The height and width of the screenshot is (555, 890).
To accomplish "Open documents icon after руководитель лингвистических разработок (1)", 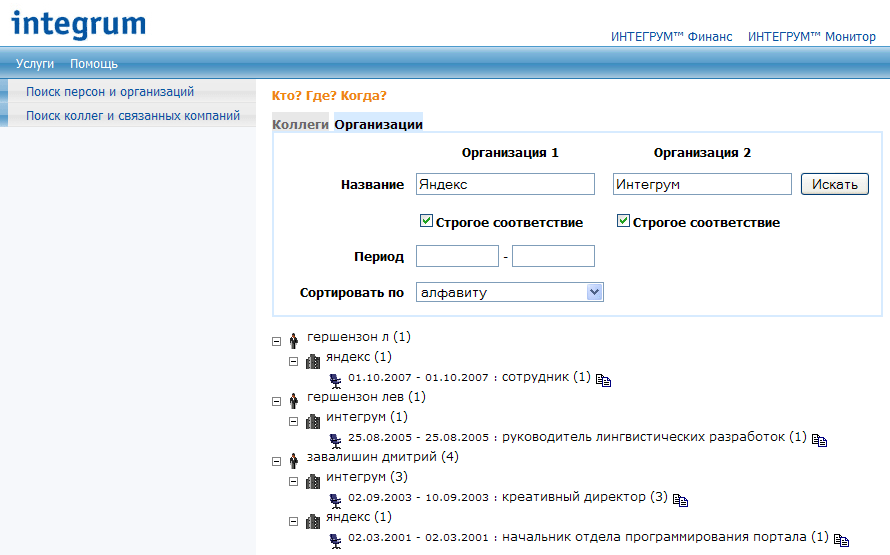I will point(819,440).
